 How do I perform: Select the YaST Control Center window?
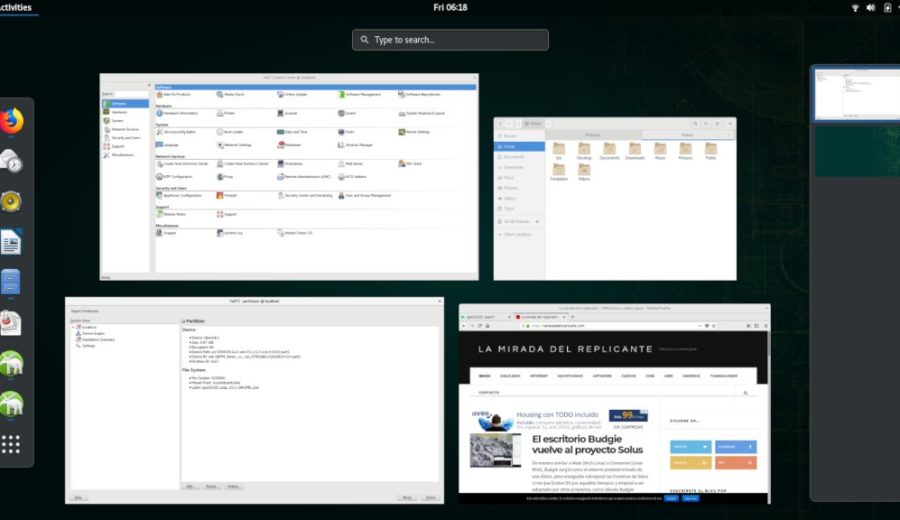pos(289,177)
